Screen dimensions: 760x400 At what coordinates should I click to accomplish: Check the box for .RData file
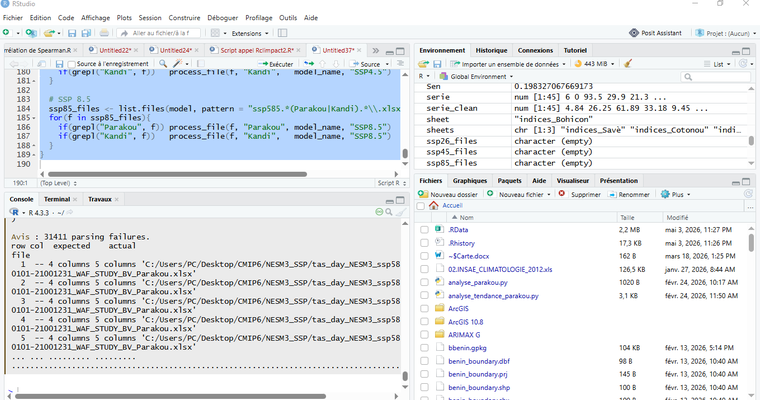(424, 230)
